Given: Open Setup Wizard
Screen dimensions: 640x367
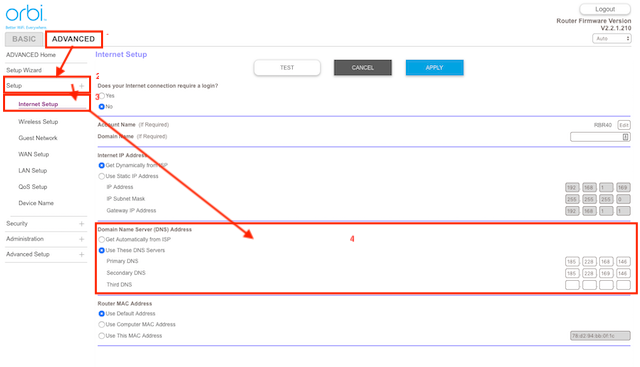Looking at the screenshot, I should pyautogui.click(x=24, y=70).
